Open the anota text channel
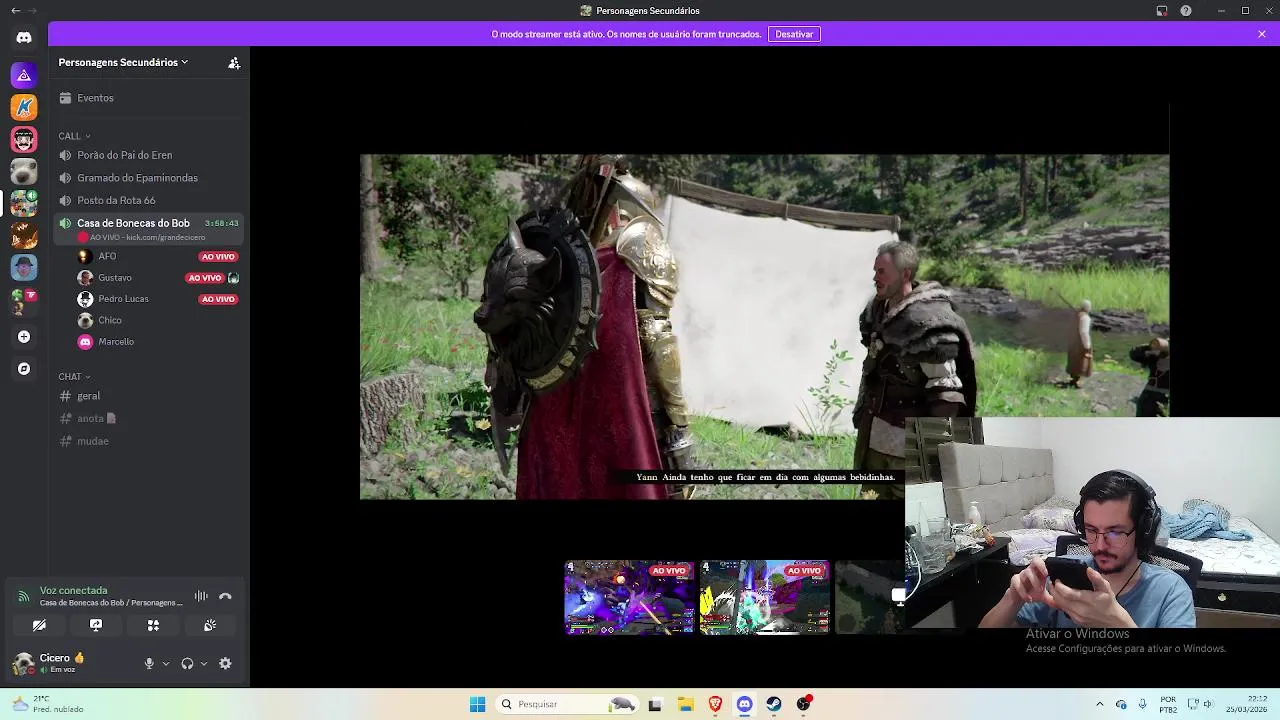The height and width of the screenshot is (720, 1280). tap(149, 418)
